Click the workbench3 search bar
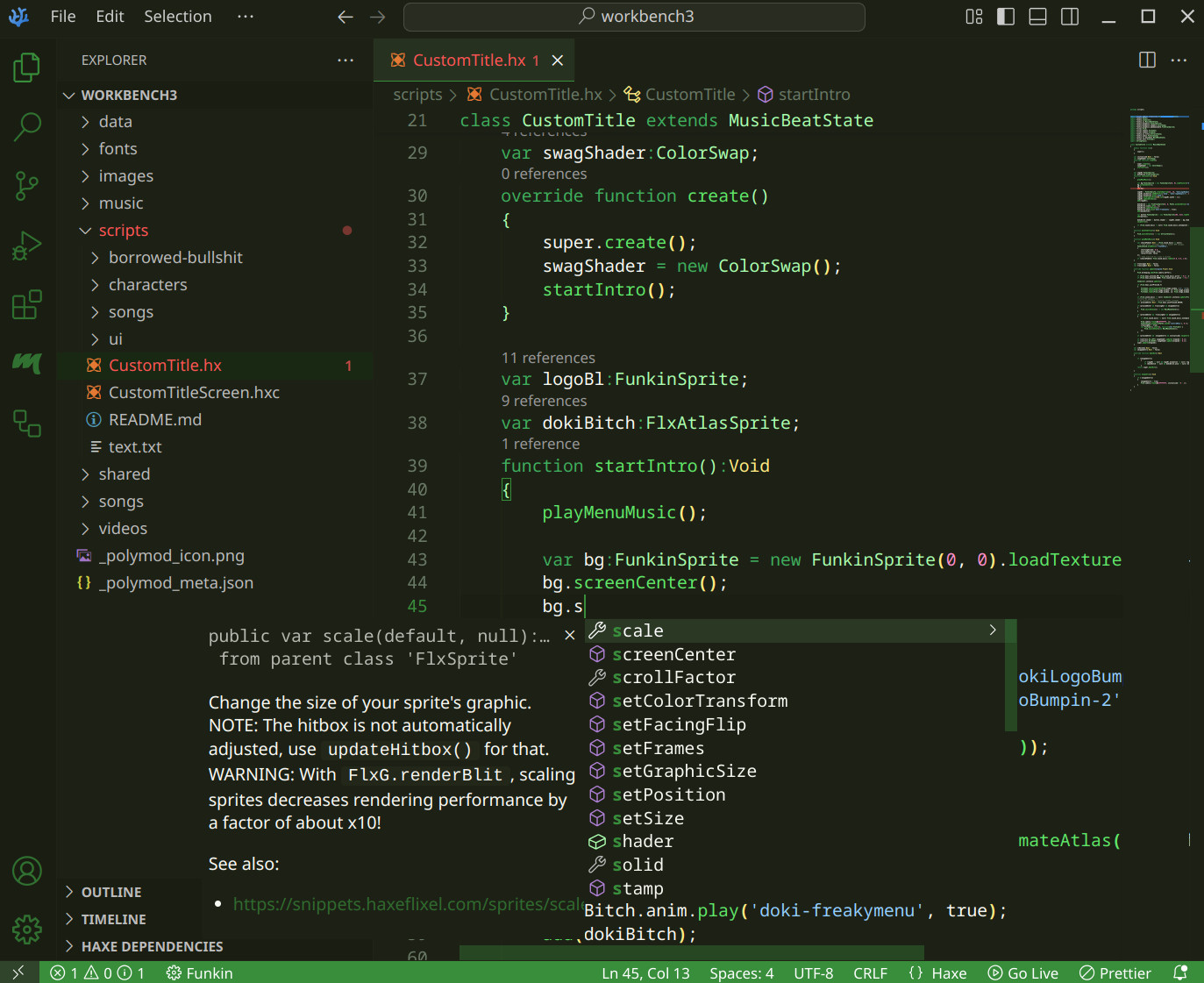 [x=633, y=17]
